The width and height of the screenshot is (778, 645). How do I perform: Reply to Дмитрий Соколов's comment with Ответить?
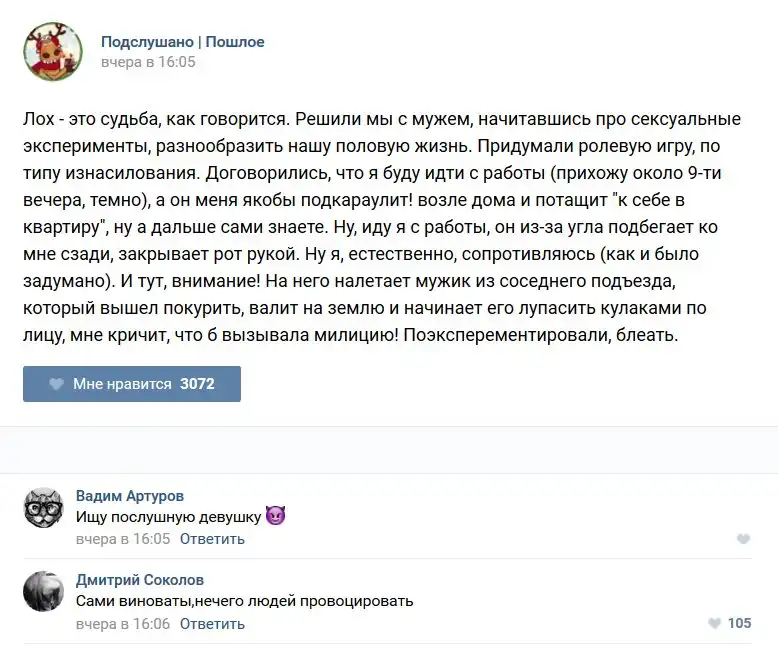pos(213,623)
